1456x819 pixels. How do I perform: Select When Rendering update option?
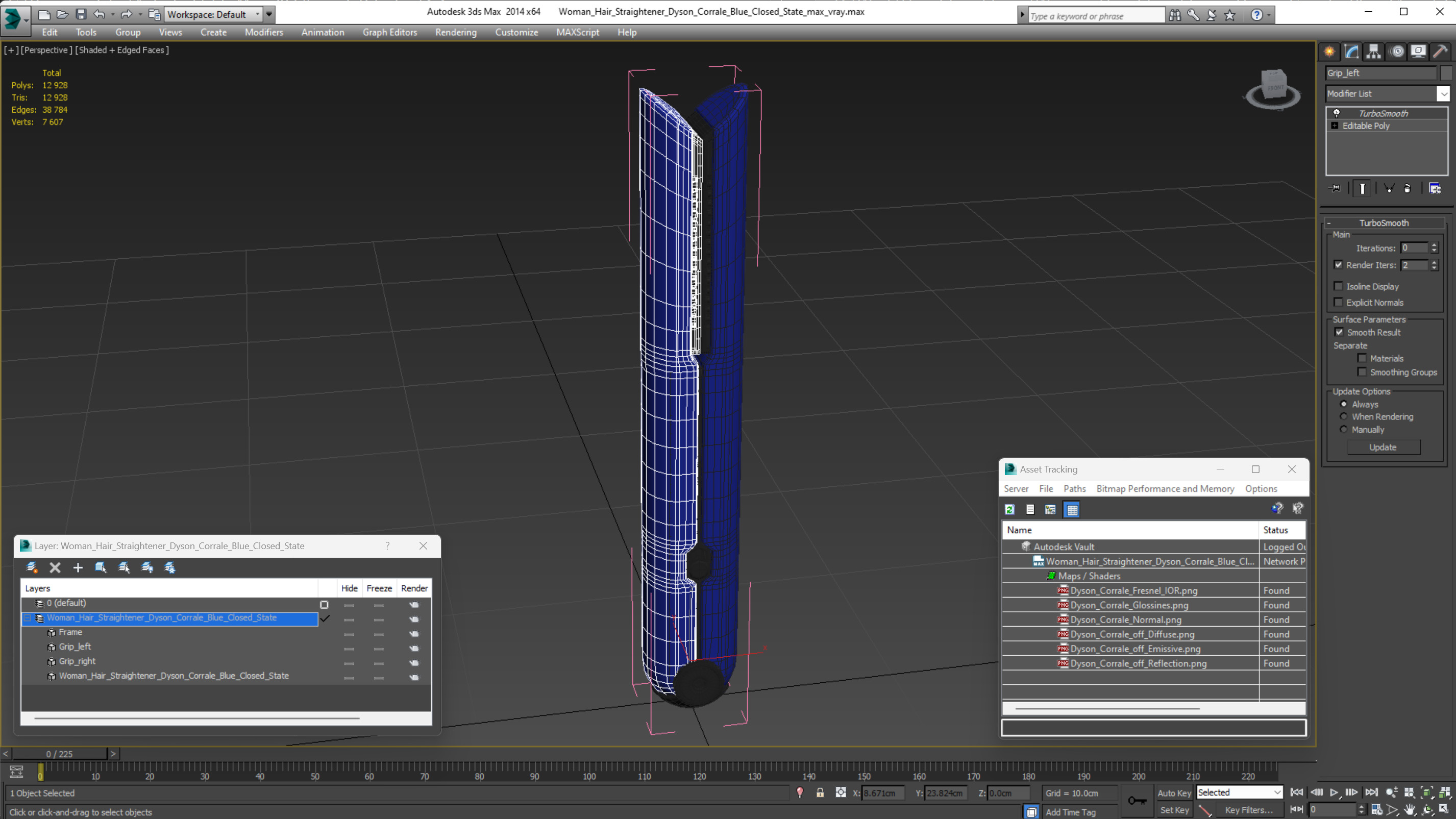click(1344, 416)
